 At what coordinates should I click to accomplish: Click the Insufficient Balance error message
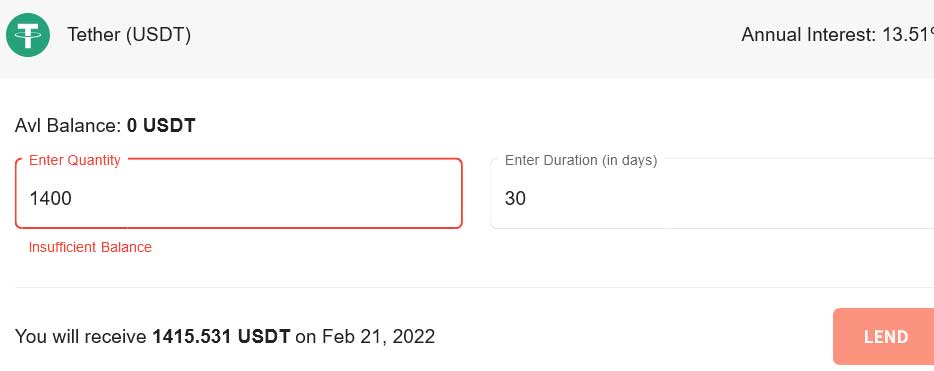coord(91,247)
